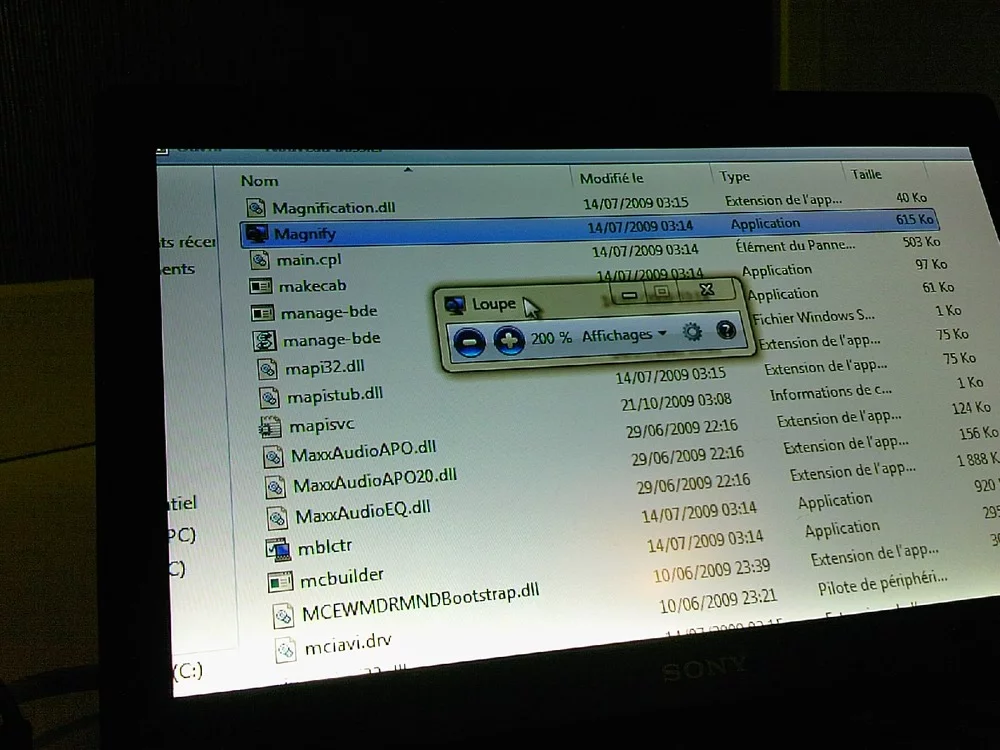Sort by the Modifié le column header
Viewport: 1000px width, 750px height.
coord(612,179)
